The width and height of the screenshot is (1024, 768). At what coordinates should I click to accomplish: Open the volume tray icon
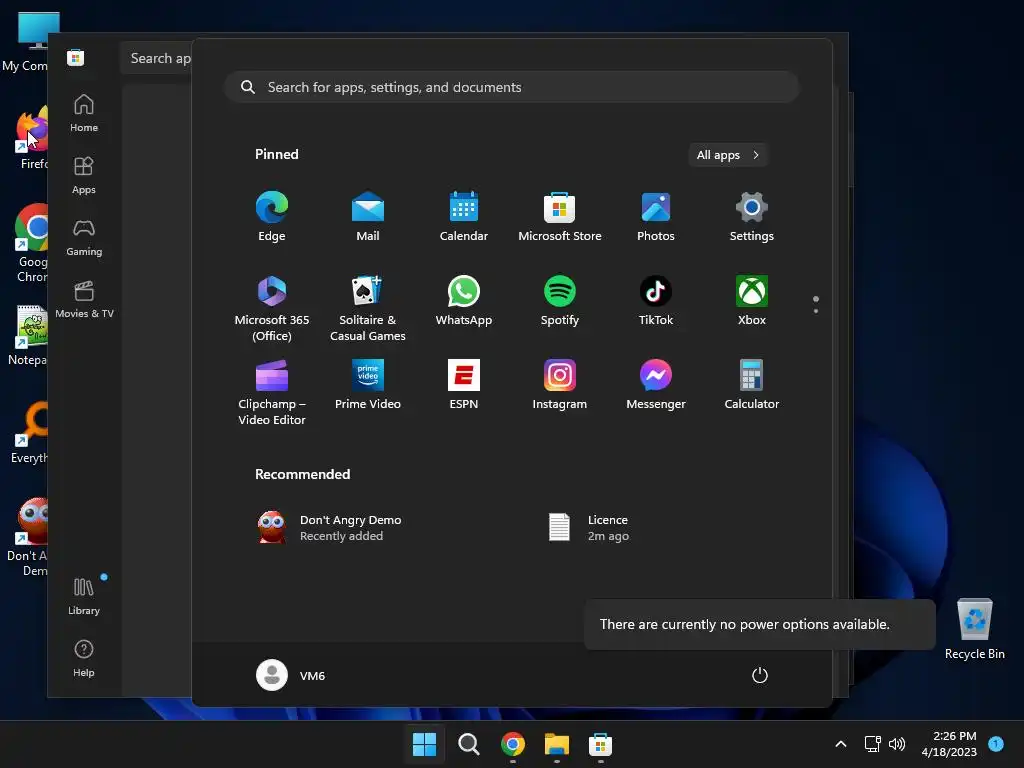[897, 744]
